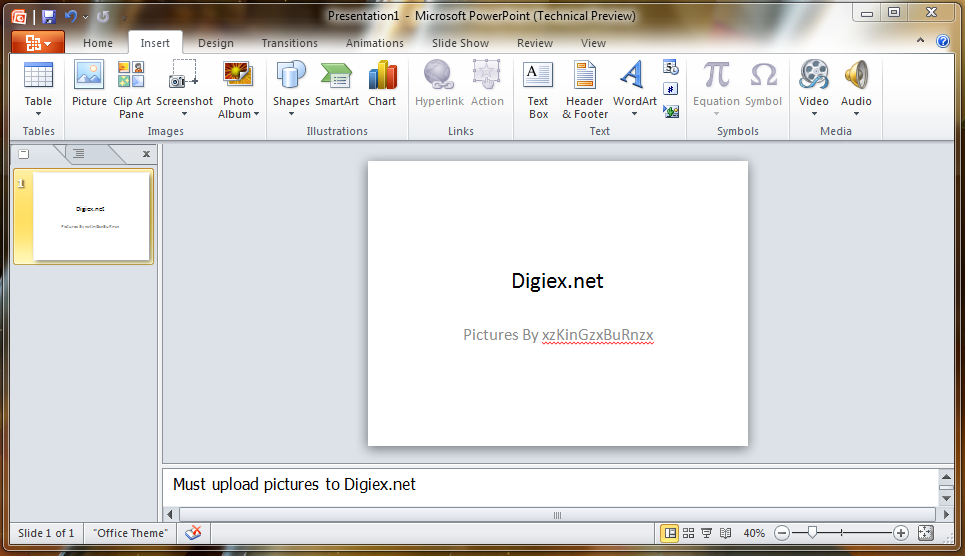Click the Hyperlink button

(x=439, y=83)
